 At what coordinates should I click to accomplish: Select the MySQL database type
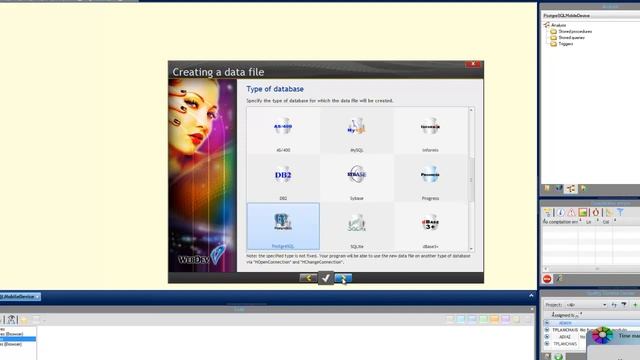(356, 131)
